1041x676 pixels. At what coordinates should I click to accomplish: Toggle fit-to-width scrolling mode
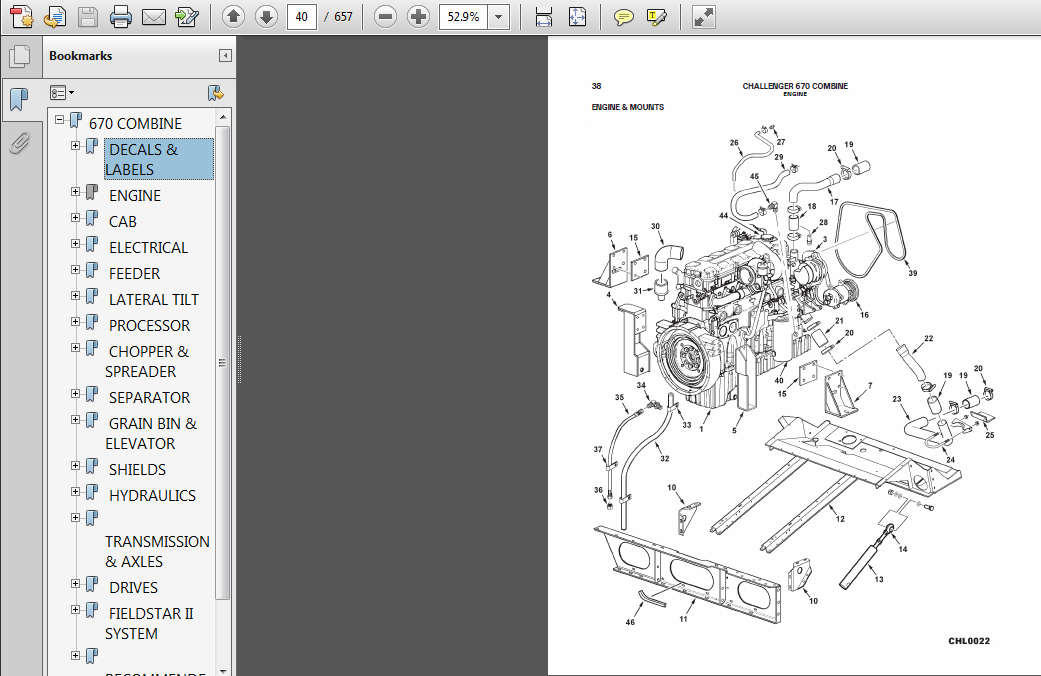pyautogui.click(x=544, y=16)
